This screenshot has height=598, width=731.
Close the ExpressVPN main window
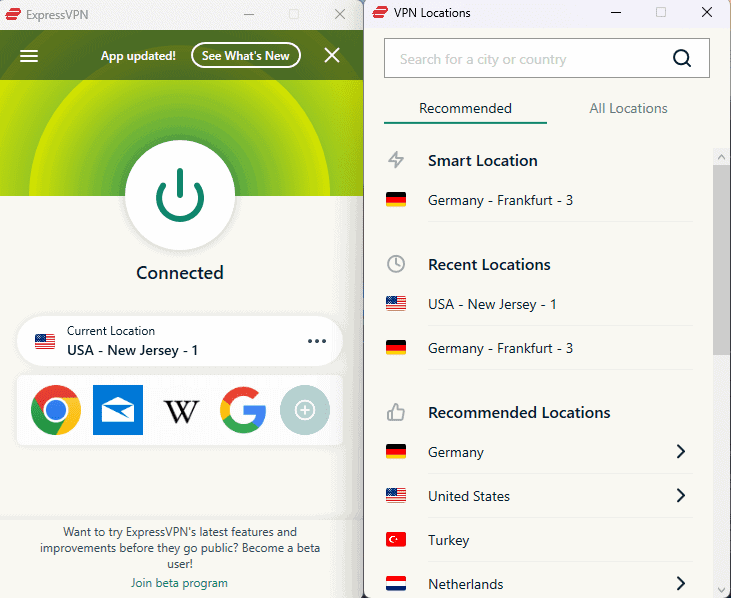[340, 14]
